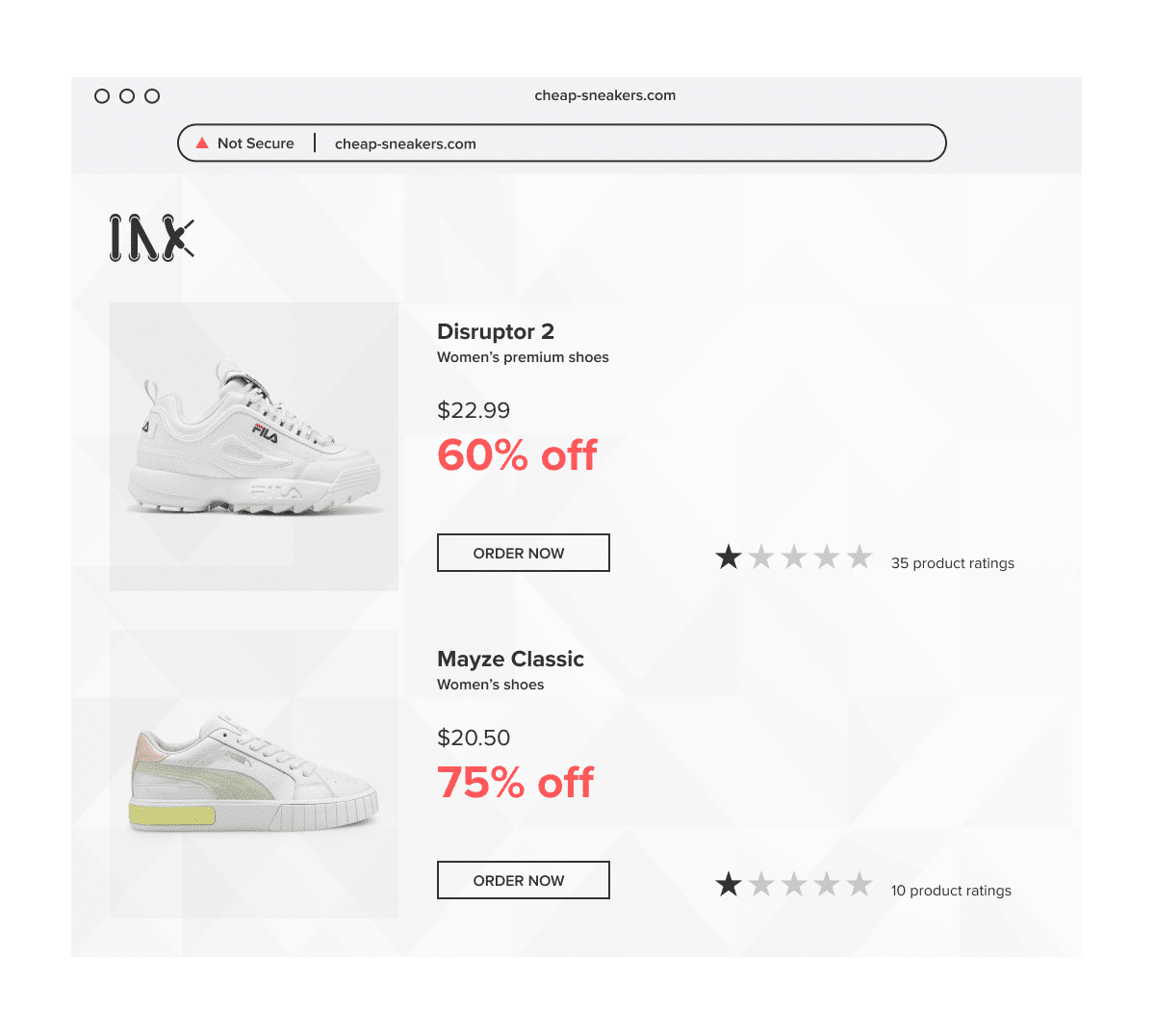Click the third star of Disruptor 2 rating
Screen dimensions: 1155x1036
[x=794, y=557]
